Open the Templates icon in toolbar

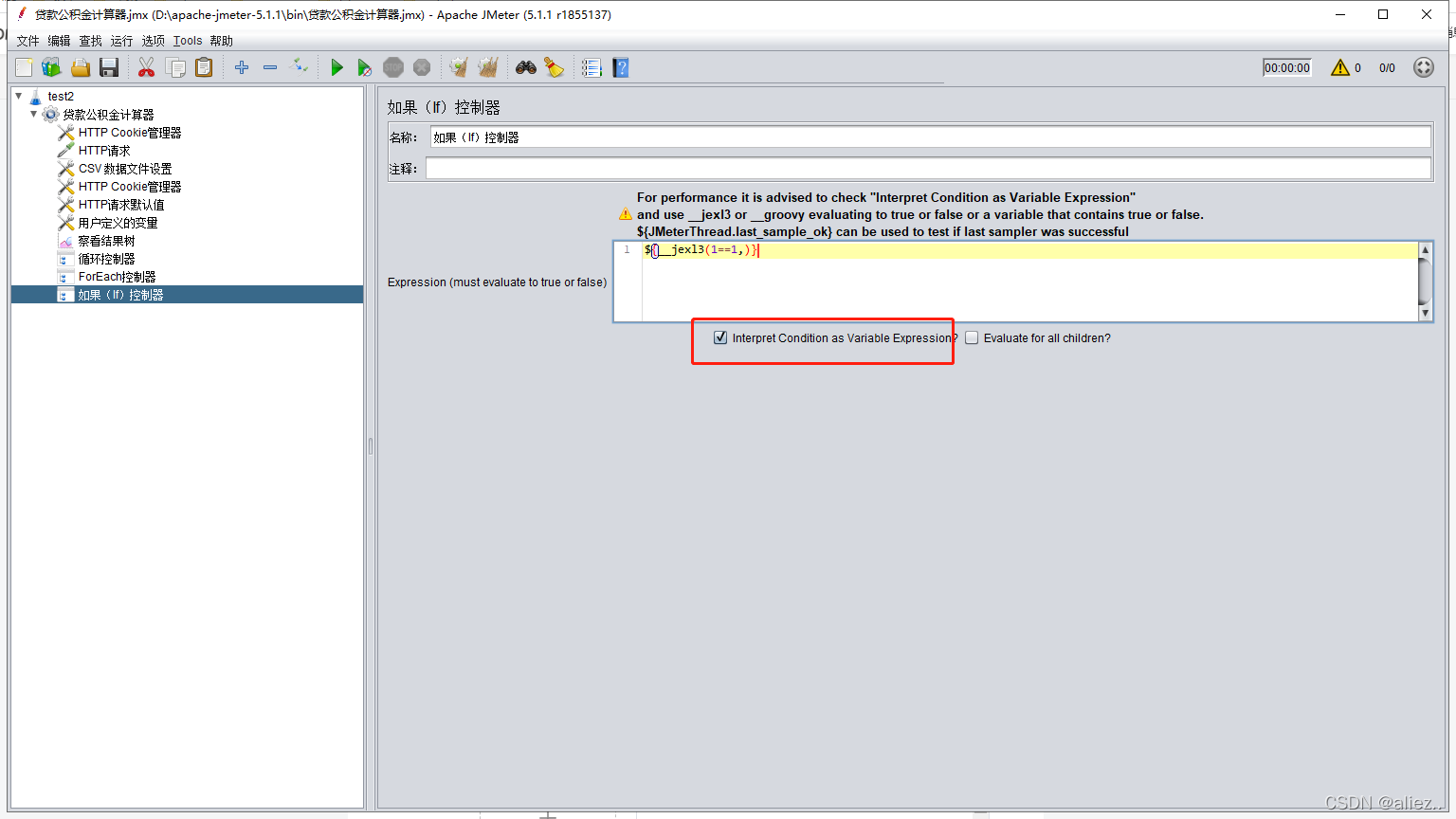tap(51, 67)
